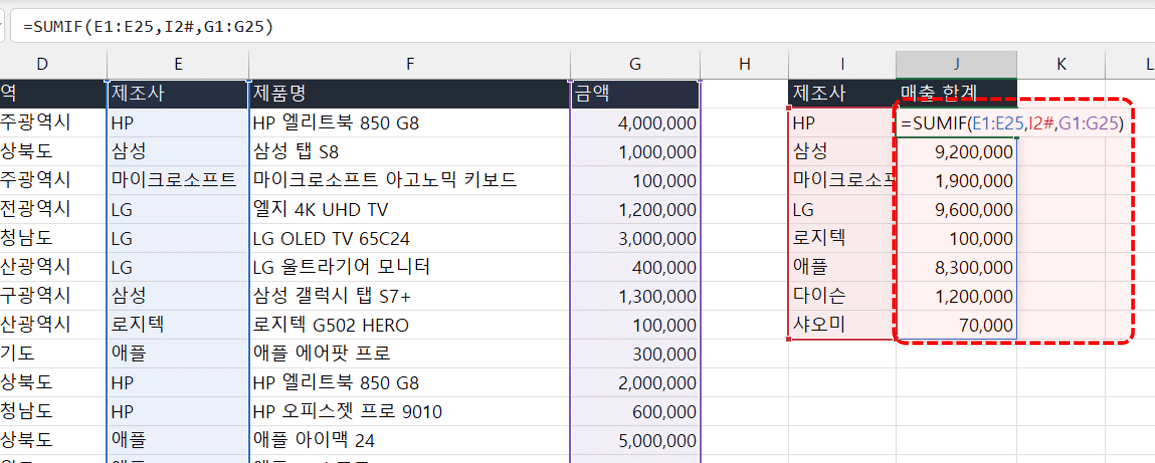1155x463 pixels.
Task: Click the 제조사 header cell in column E
Action: (x=178, y=93)
